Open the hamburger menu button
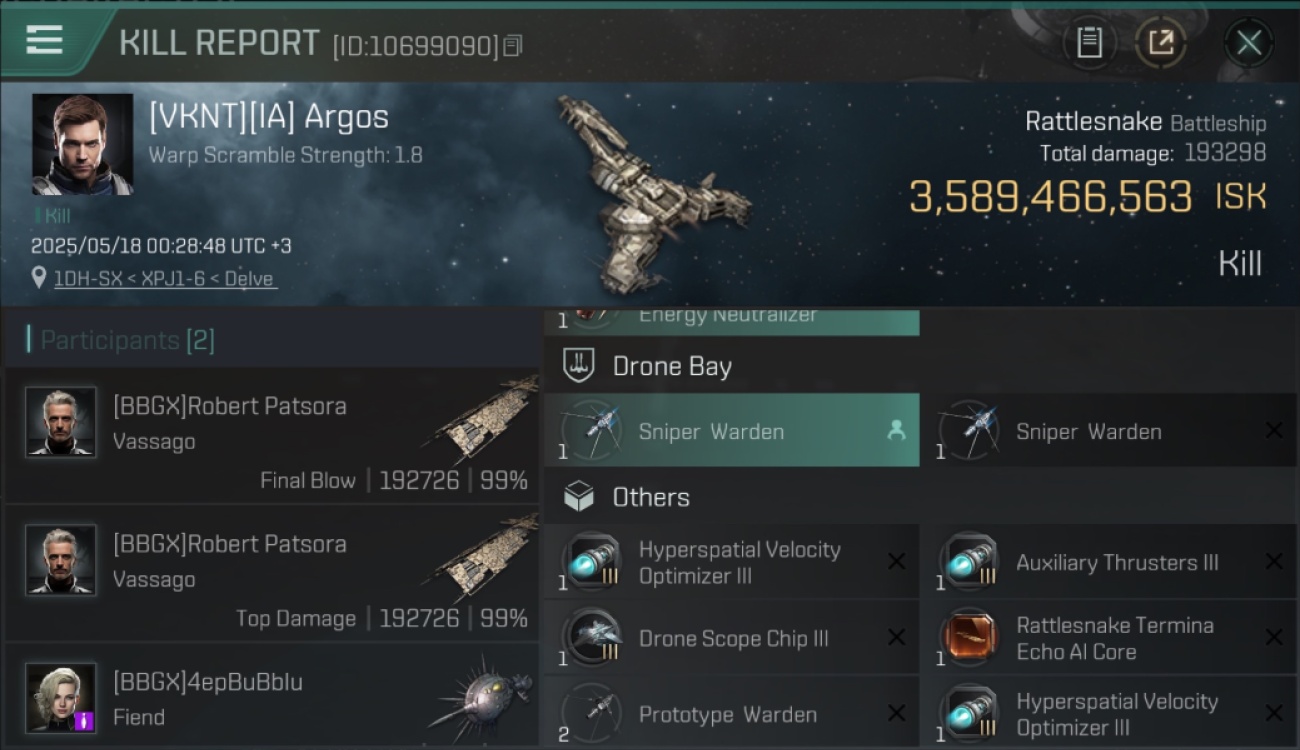This screenshot has width=1300, height=750. point(45,42)
